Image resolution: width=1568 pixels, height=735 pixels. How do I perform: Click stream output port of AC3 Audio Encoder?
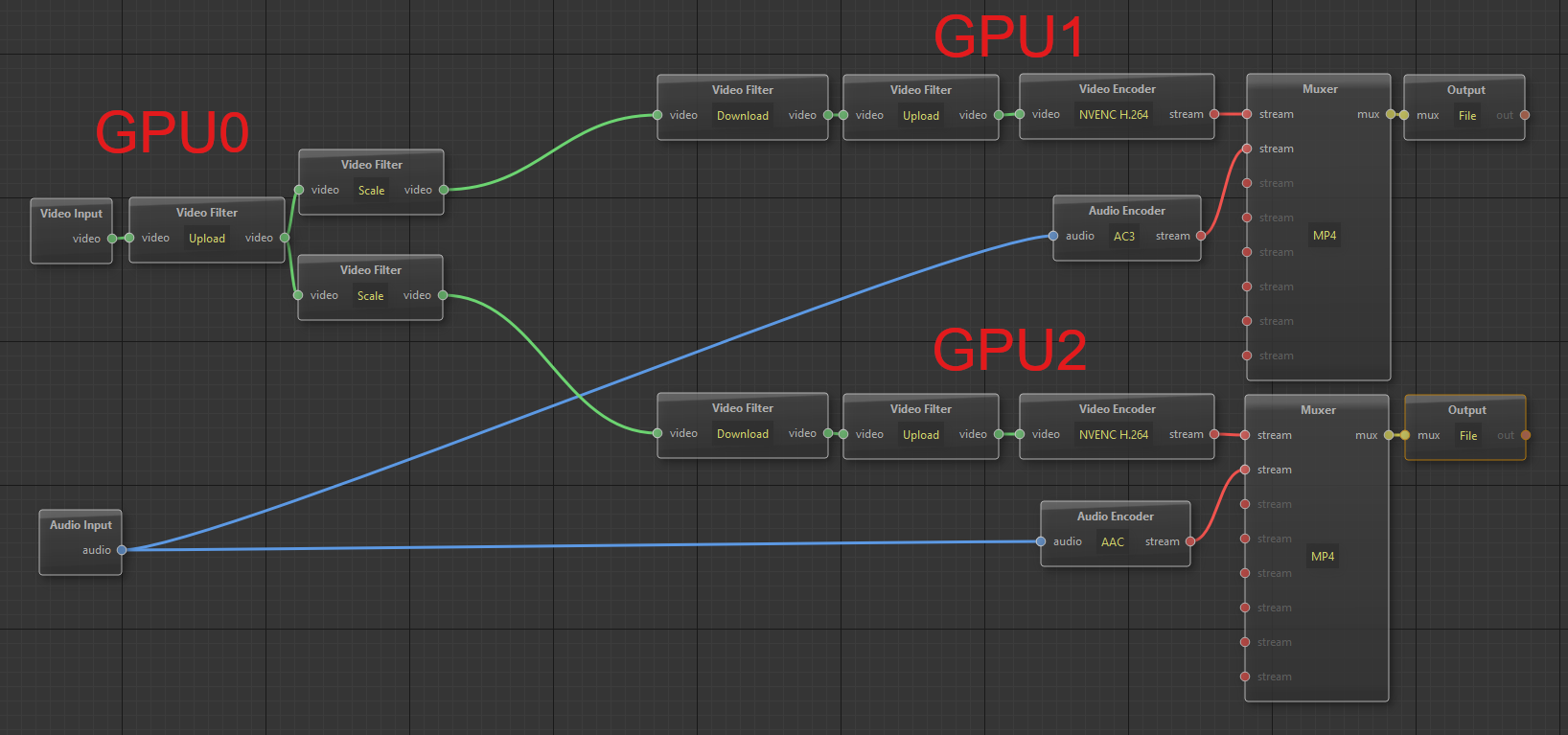click(1201, 236)
